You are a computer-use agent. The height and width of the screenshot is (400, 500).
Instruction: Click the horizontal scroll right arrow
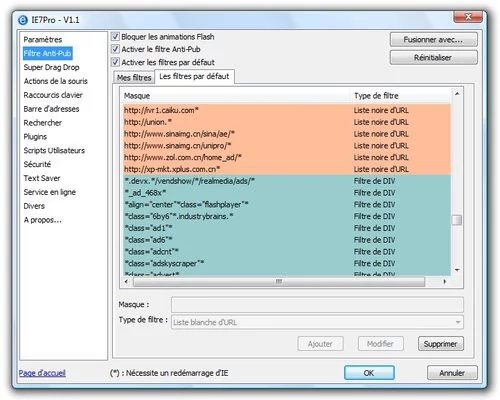click(x=445, y=282)
